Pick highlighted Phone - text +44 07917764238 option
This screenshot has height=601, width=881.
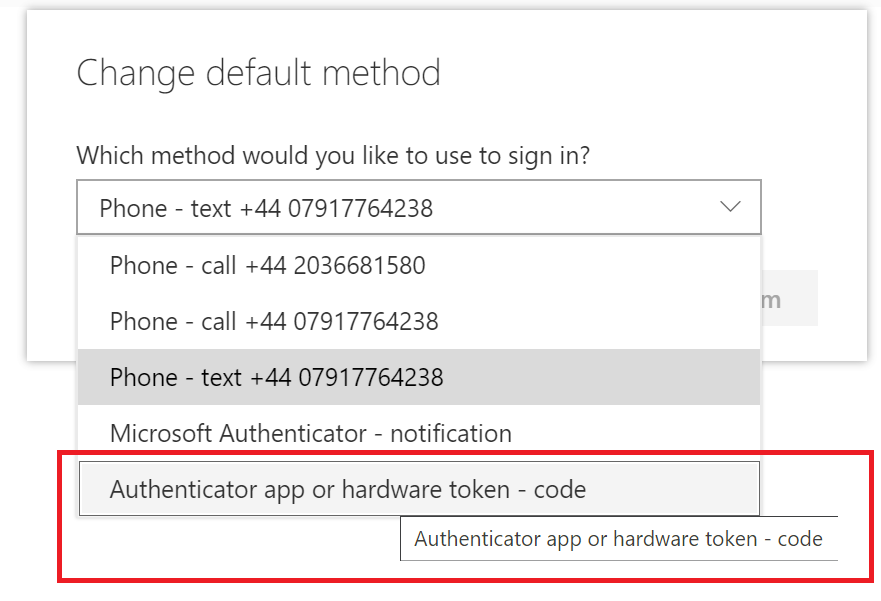click(277, 377)
